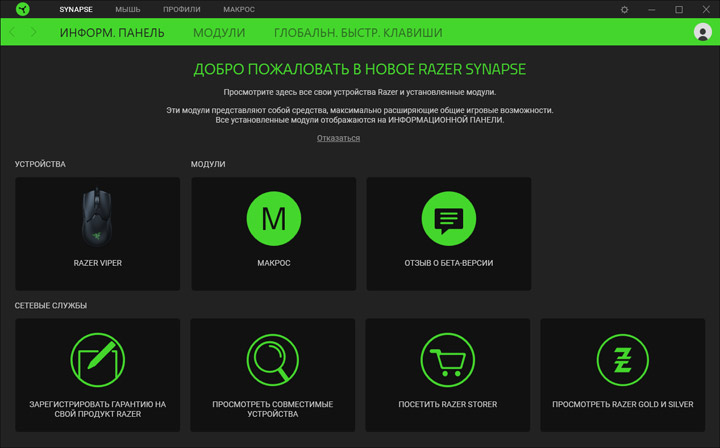Click the Razer logo icon

pos(22,9)
